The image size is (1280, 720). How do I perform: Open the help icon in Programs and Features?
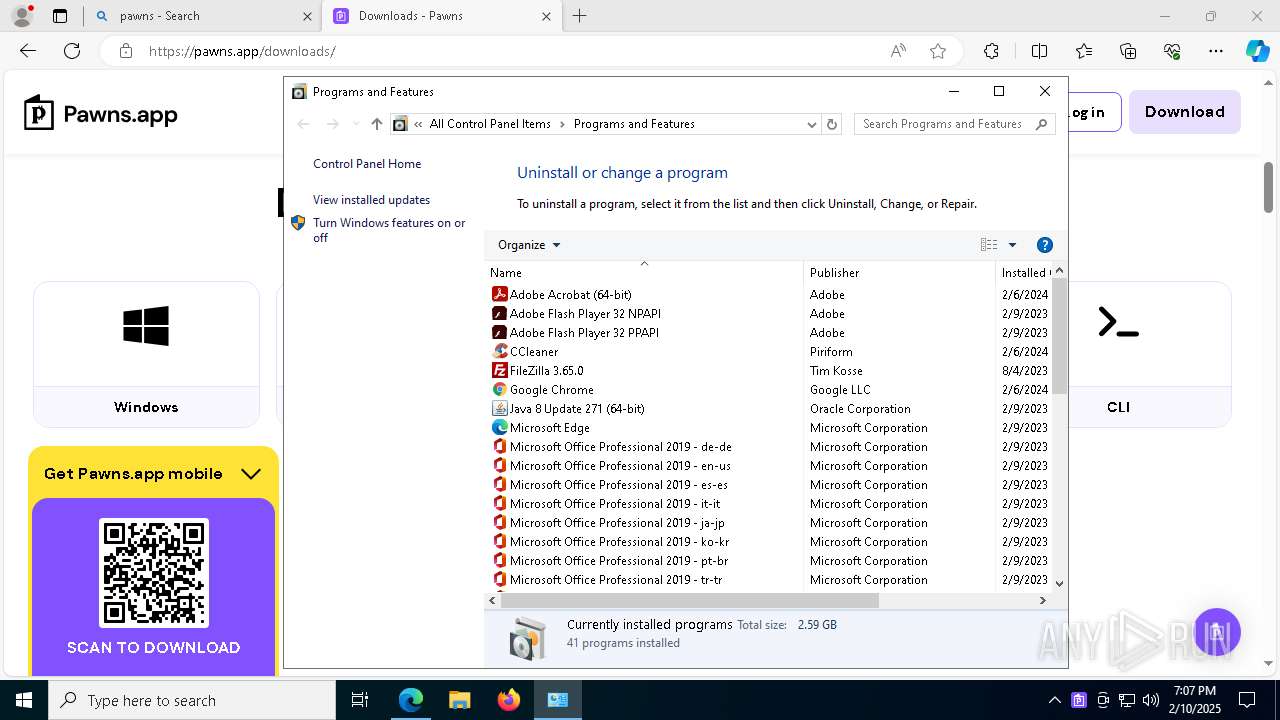1045,245
